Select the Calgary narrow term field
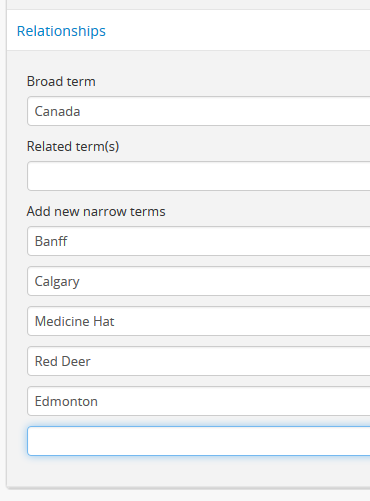The width and height of the screenshot is (370, 501). 199,281
